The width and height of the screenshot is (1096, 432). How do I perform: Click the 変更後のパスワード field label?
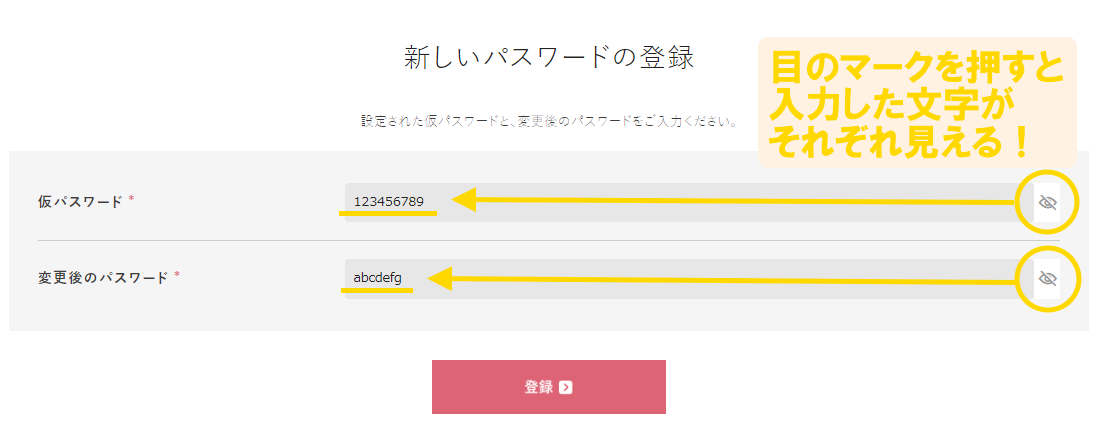coord(102,278)
